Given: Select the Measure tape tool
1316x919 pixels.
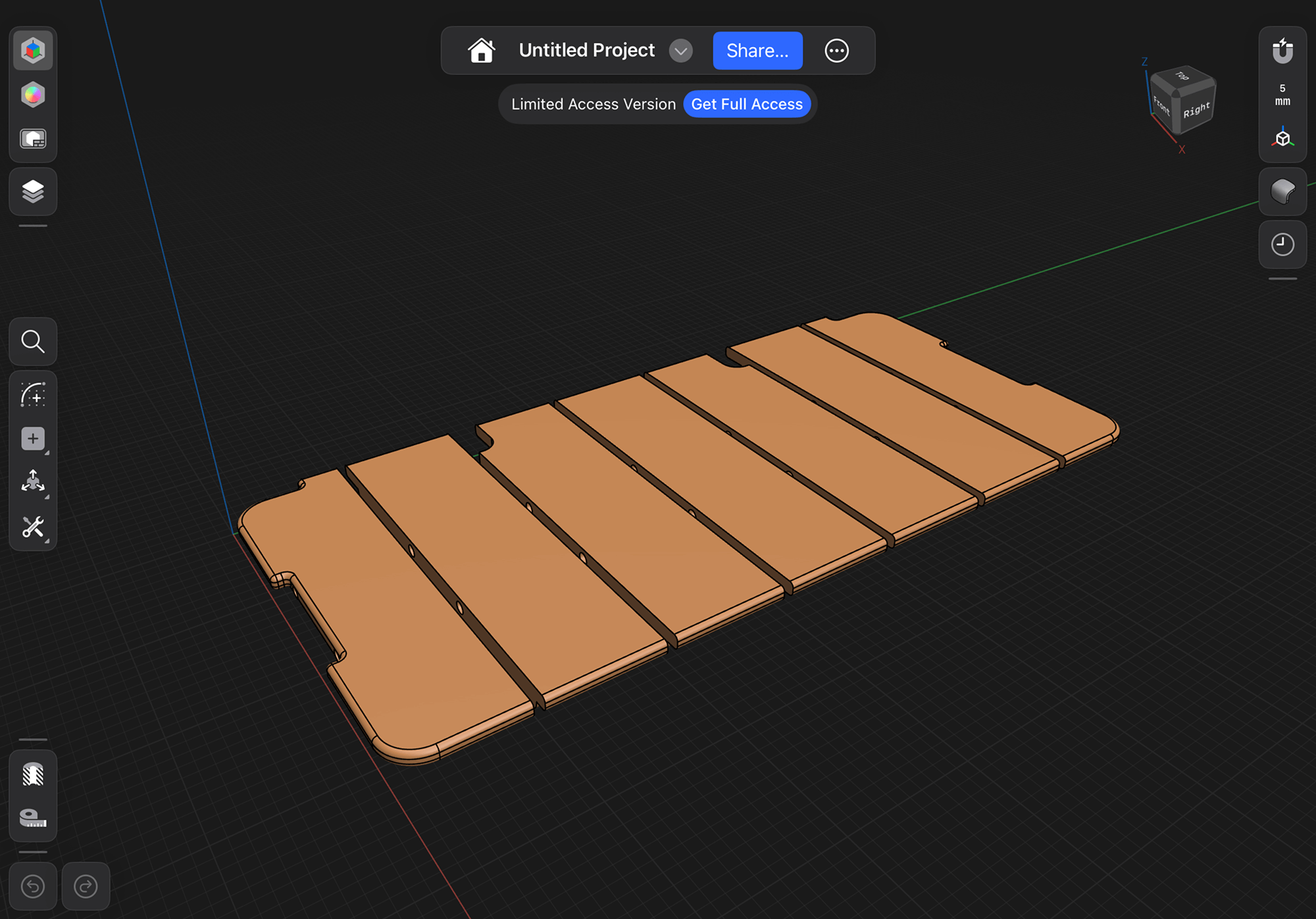Looking at the screenshot, I should pos(33,818).
